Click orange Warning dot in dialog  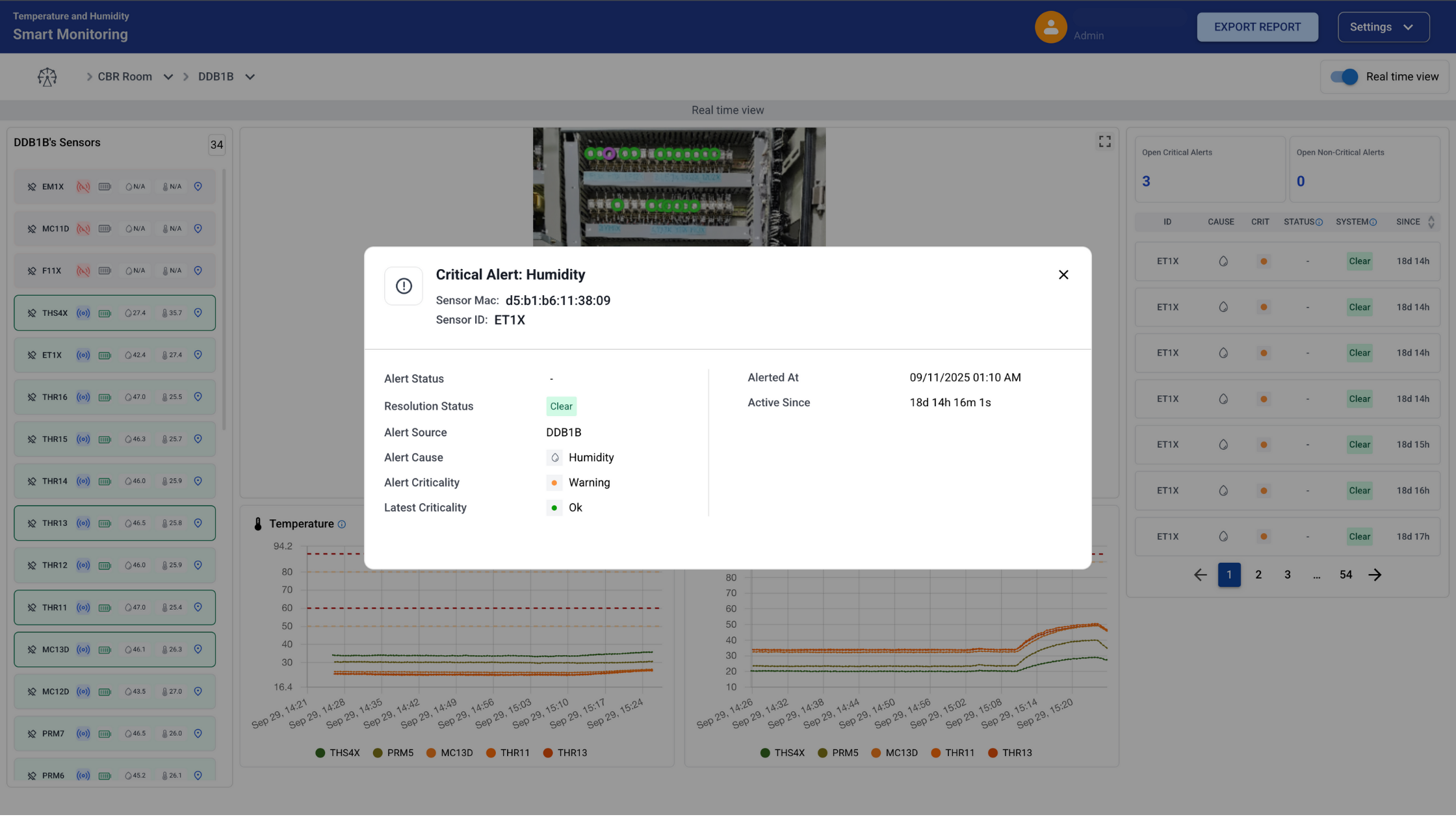554,483
